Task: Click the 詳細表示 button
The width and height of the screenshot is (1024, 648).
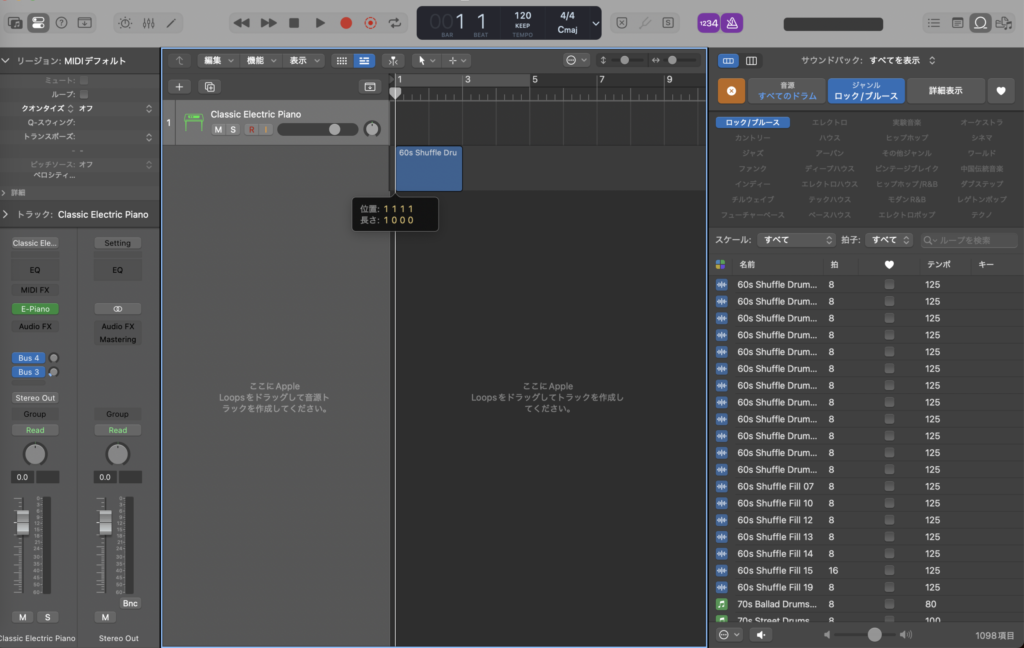Action: 946,90
